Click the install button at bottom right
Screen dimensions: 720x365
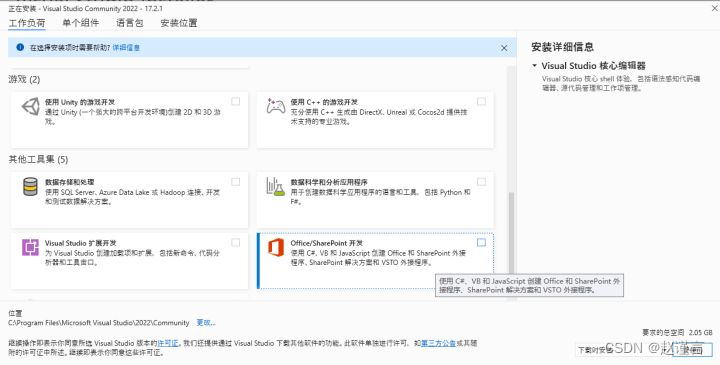point(692,350)
